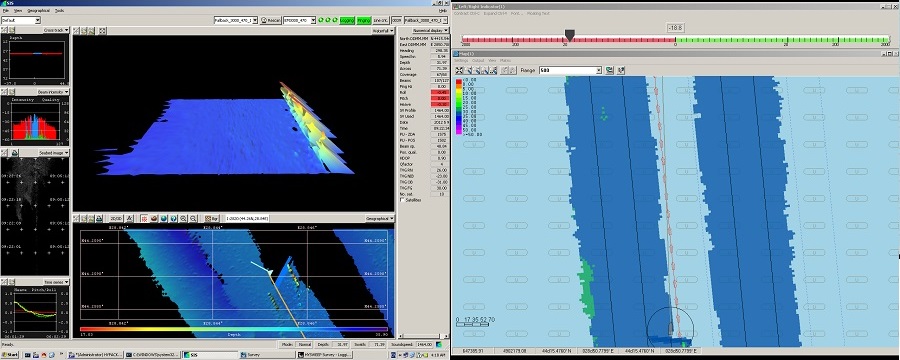Viewport: 900px width, 360px height.
Task: Open the Geographical menu in SIS
Action: click(38, 10)
